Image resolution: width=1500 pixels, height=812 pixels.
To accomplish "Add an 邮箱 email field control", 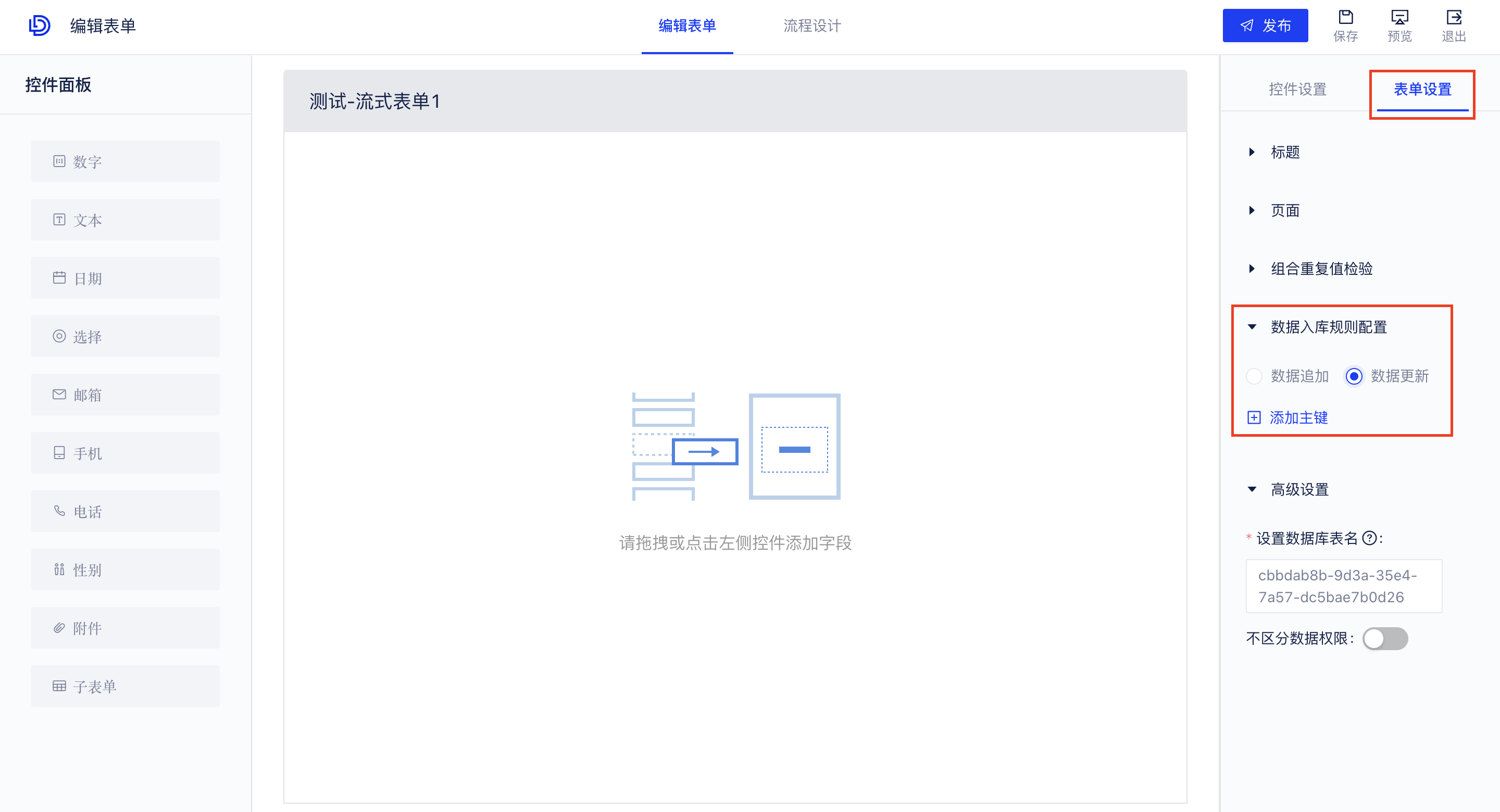I will click(x=125, y=394).
